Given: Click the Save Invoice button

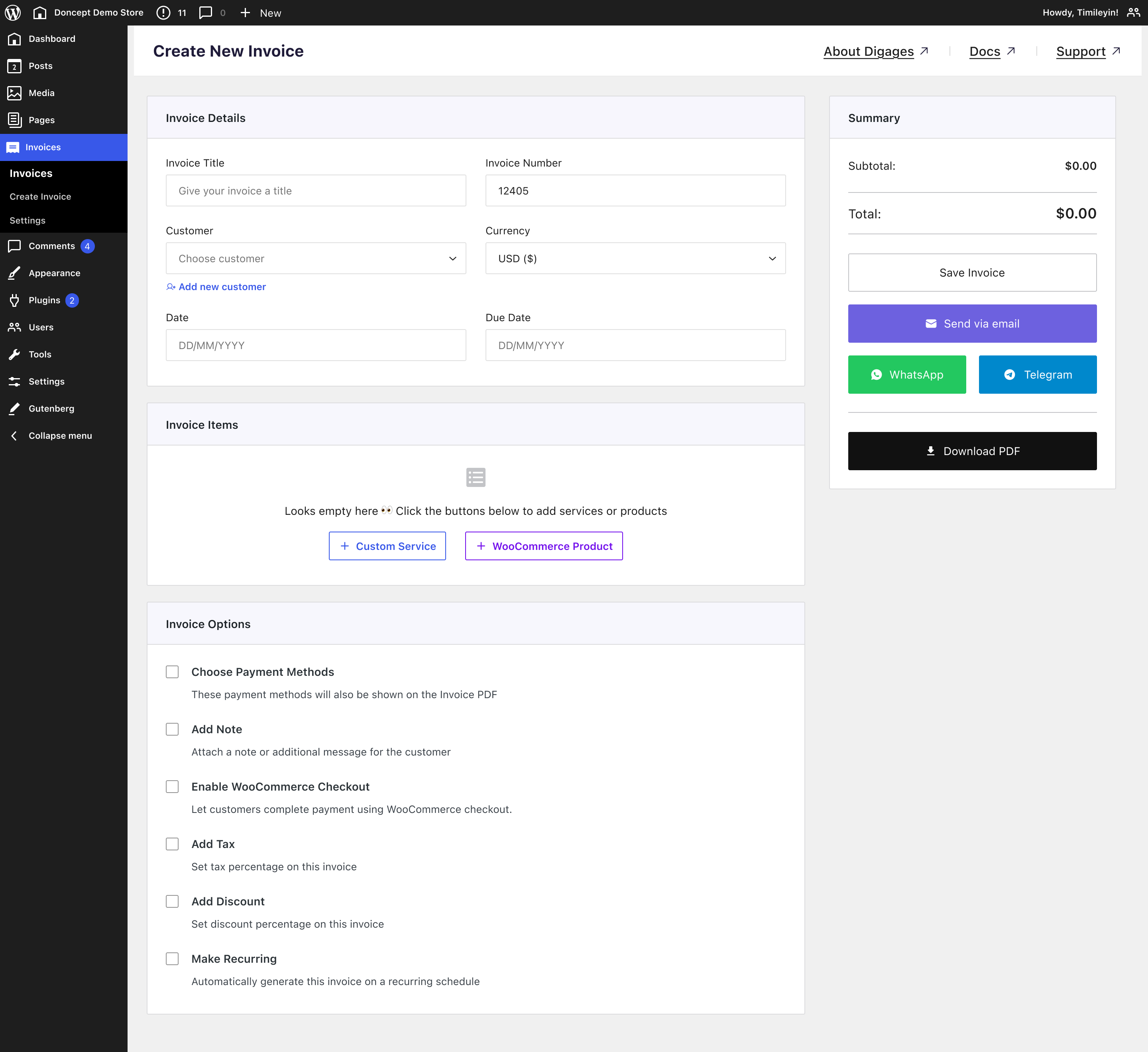Looking at the screenshot, I should [972, 273].
